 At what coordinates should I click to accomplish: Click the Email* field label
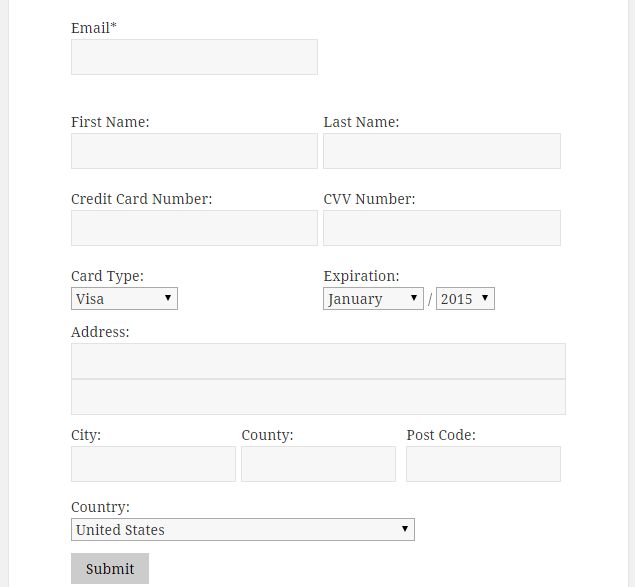[x=94, y=28]
